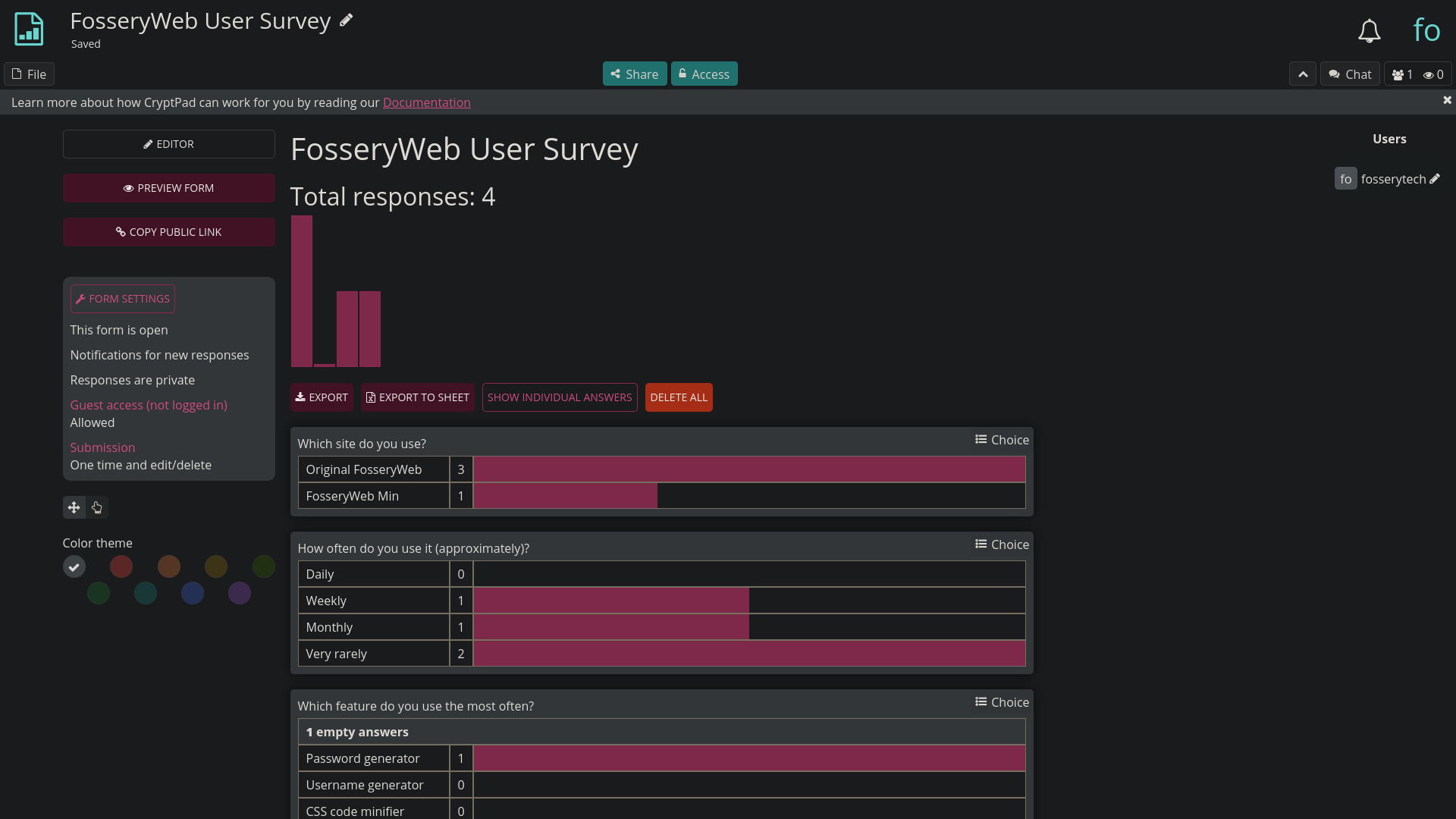Choose the blue color theme
This screenshot has height=819, width=1456.
click(193, 593)
